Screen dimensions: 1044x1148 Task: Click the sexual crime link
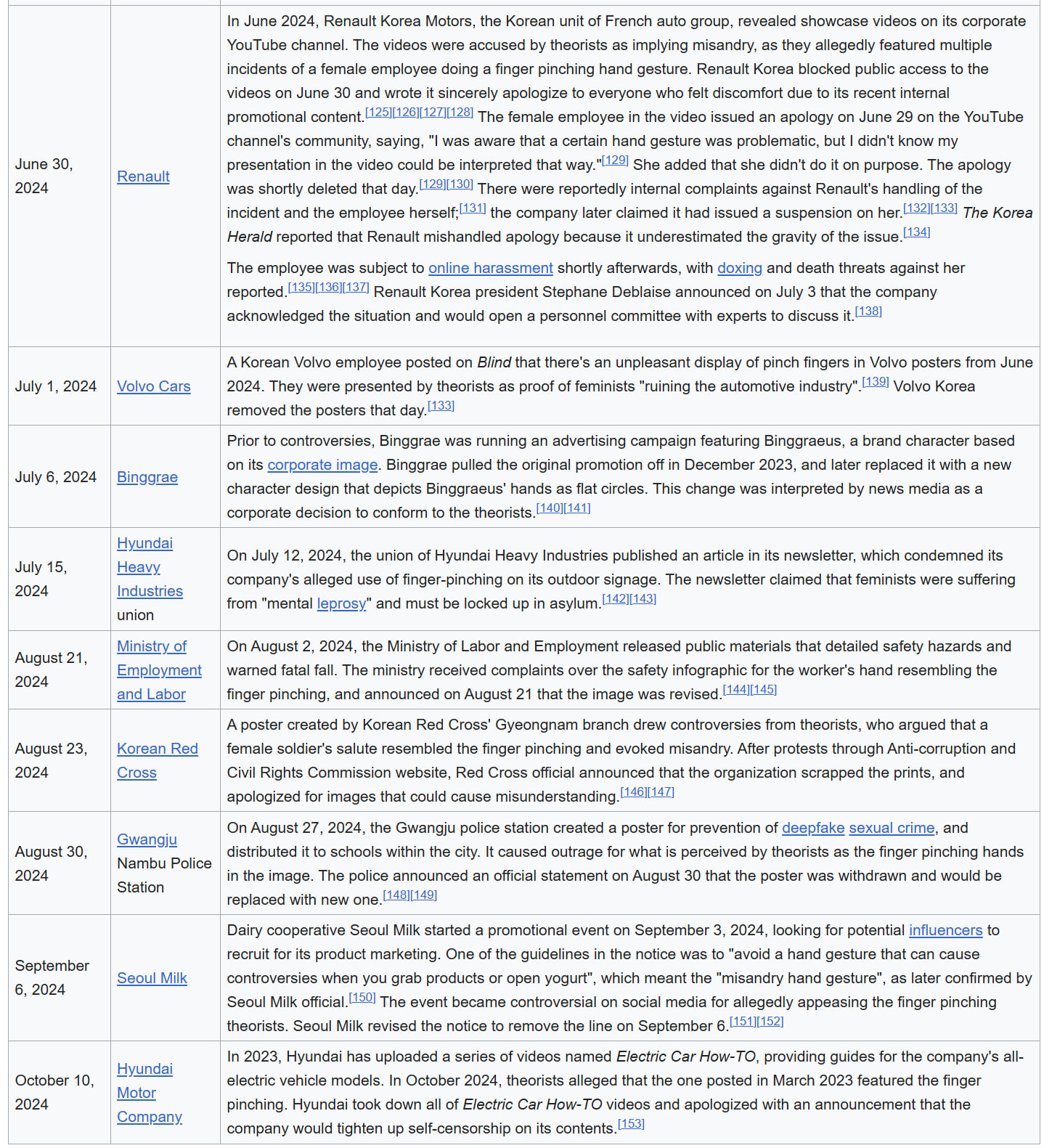[x=891, y=828]
